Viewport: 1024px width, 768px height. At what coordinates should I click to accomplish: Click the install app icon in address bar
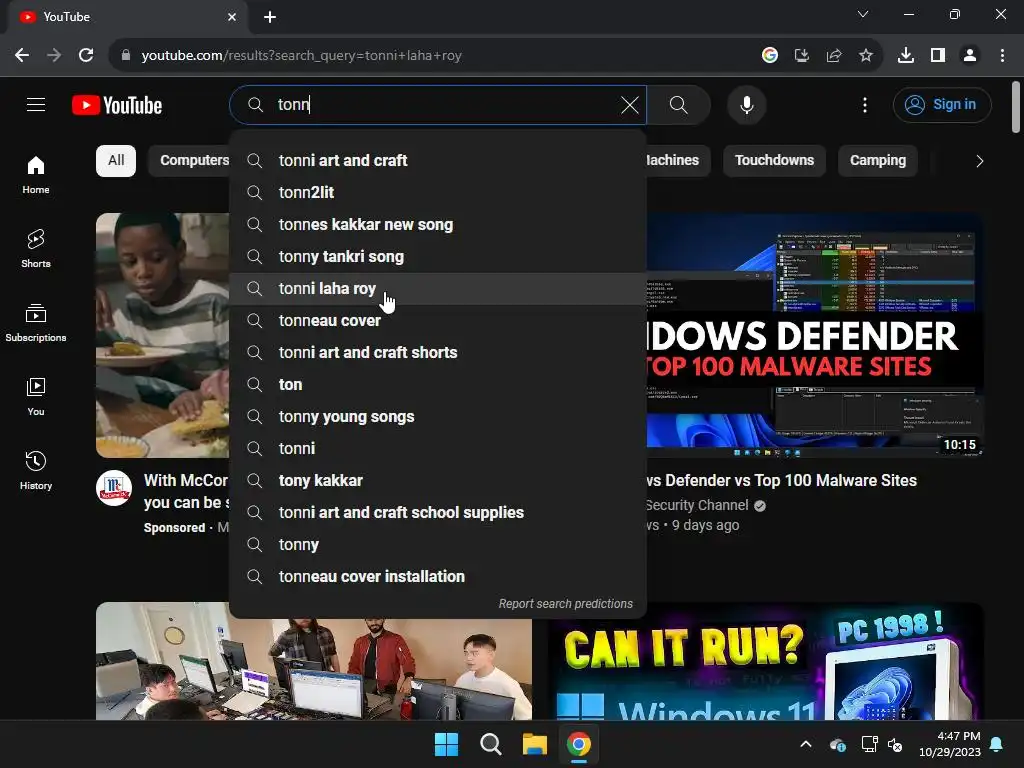click(x=802, y=56)
